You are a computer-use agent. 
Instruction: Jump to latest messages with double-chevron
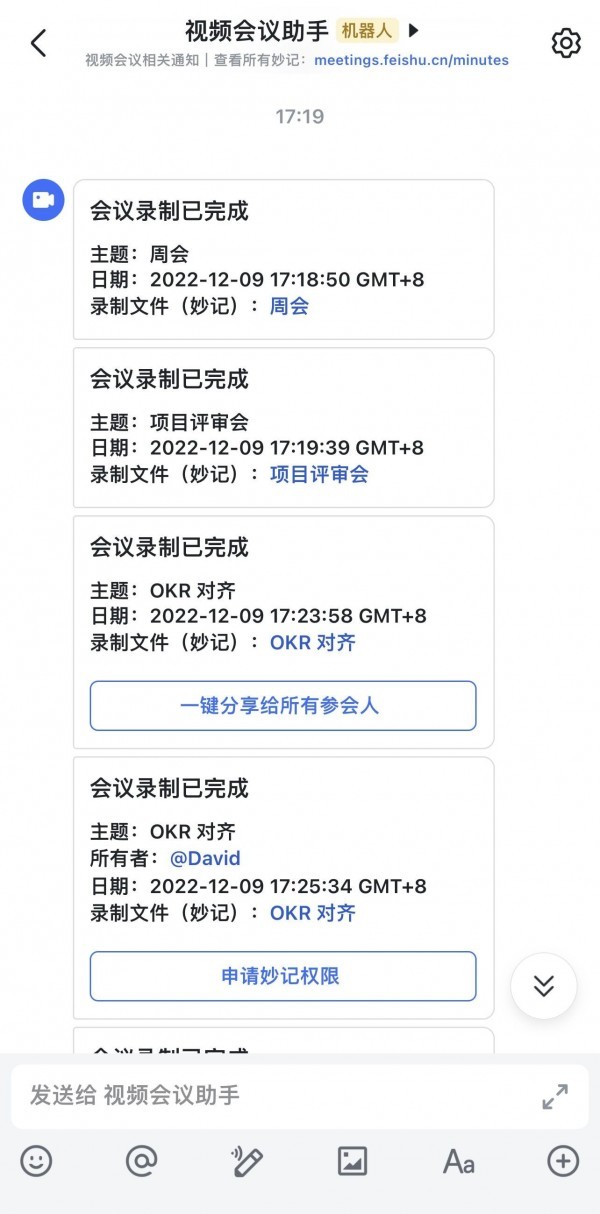[543, 986]
